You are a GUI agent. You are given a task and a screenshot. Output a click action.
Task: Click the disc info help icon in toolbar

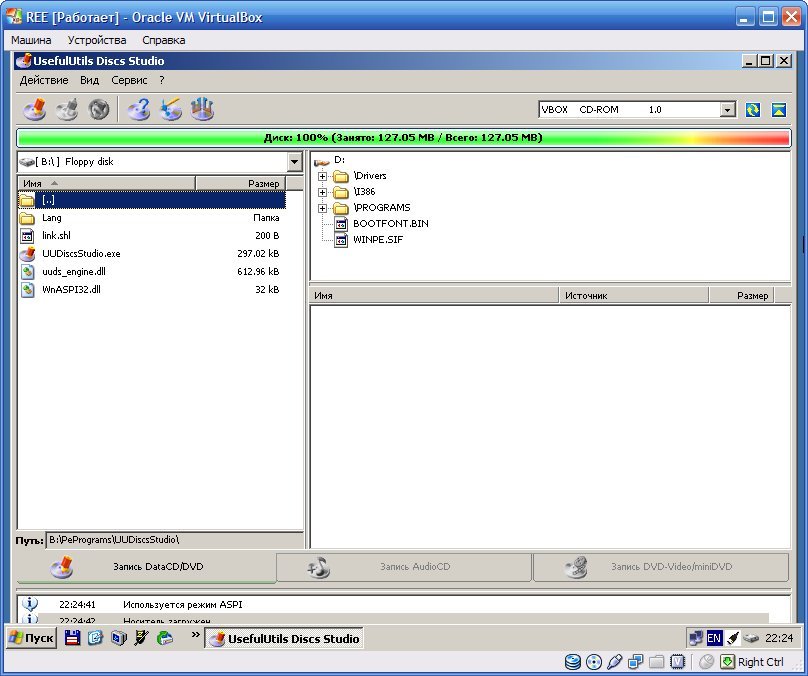[x=139, y=109]
